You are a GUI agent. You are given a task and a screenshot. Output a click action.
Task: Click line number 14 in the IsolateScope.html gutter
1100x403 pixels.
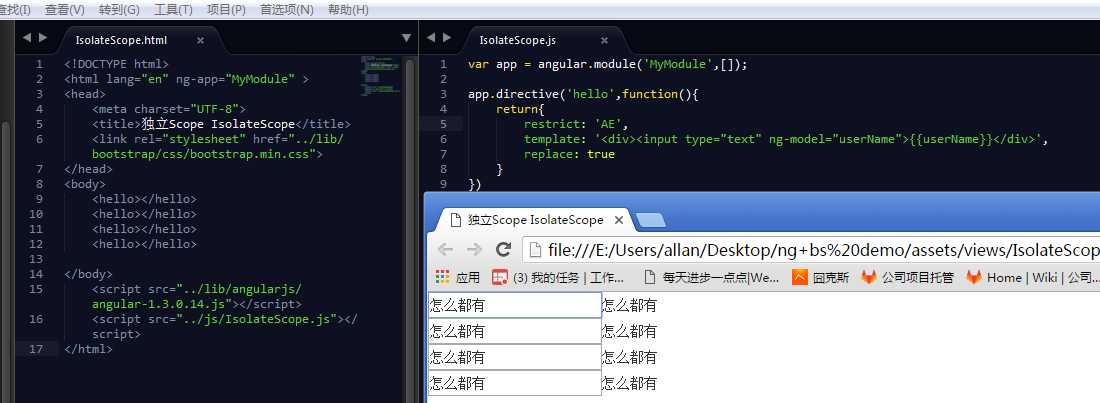[36, 274]
